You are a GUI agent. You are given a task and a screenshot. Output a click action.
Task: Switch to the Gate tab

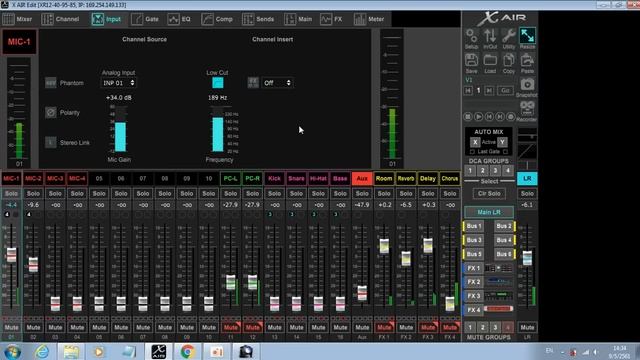coord(145,19)
